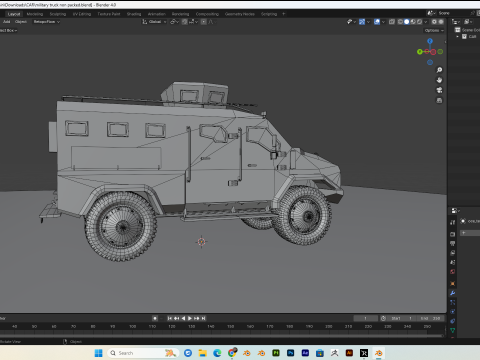Switch to the Shading workspace tab
The width and height of the screenshot is (480, 360).
click(x=134, y=14)
